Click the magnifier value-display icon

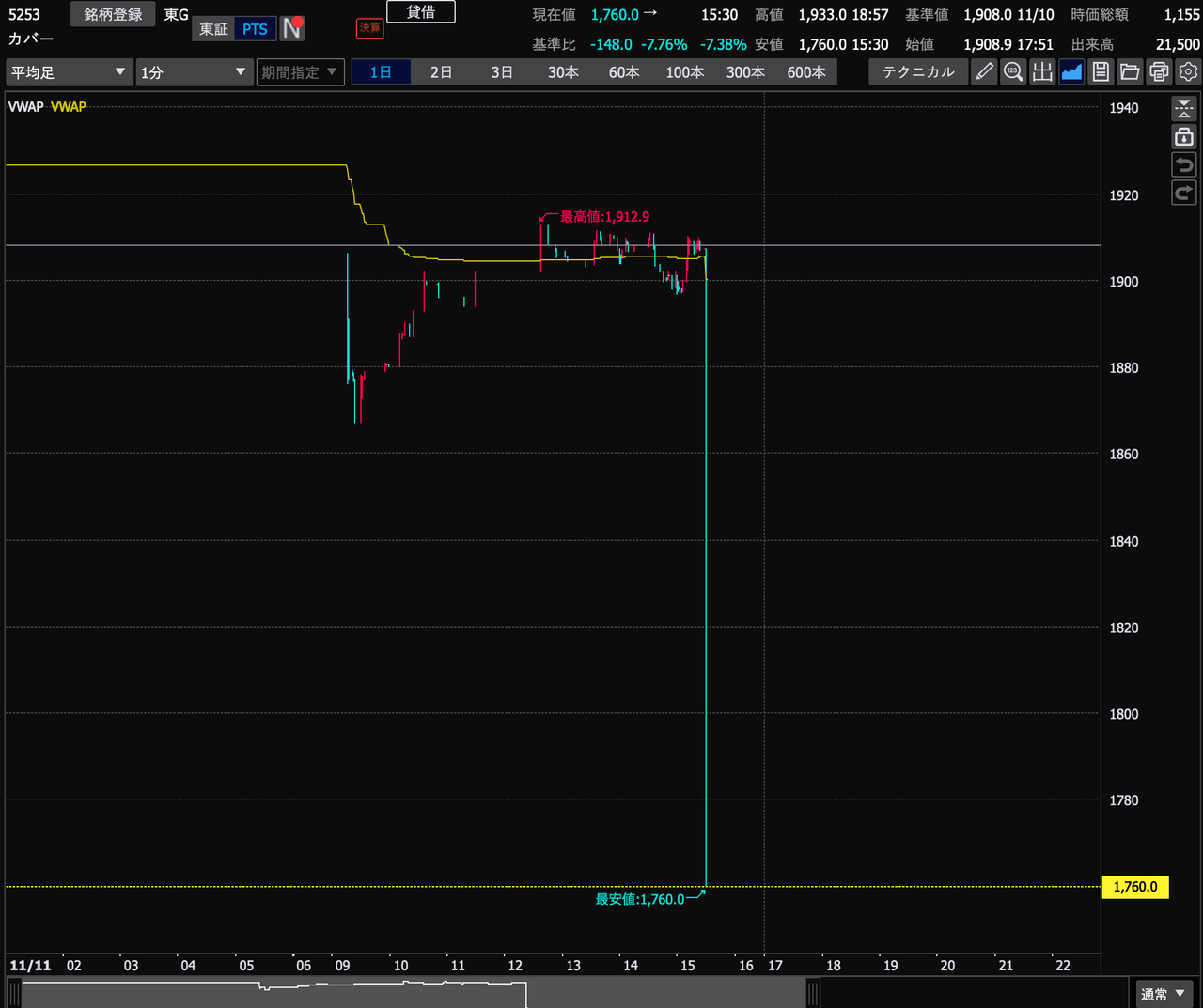pyautogui.click(x=1013, y=72)
